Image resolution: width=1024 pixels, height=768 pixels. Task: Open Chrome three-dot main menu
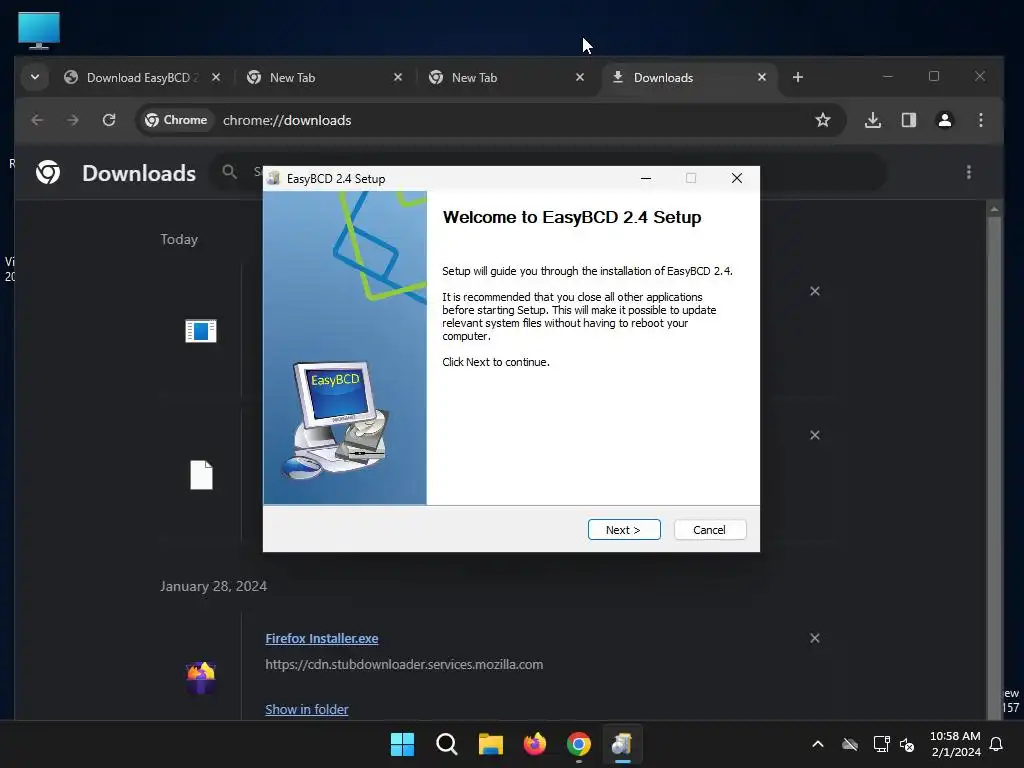[x=980, y=120]
